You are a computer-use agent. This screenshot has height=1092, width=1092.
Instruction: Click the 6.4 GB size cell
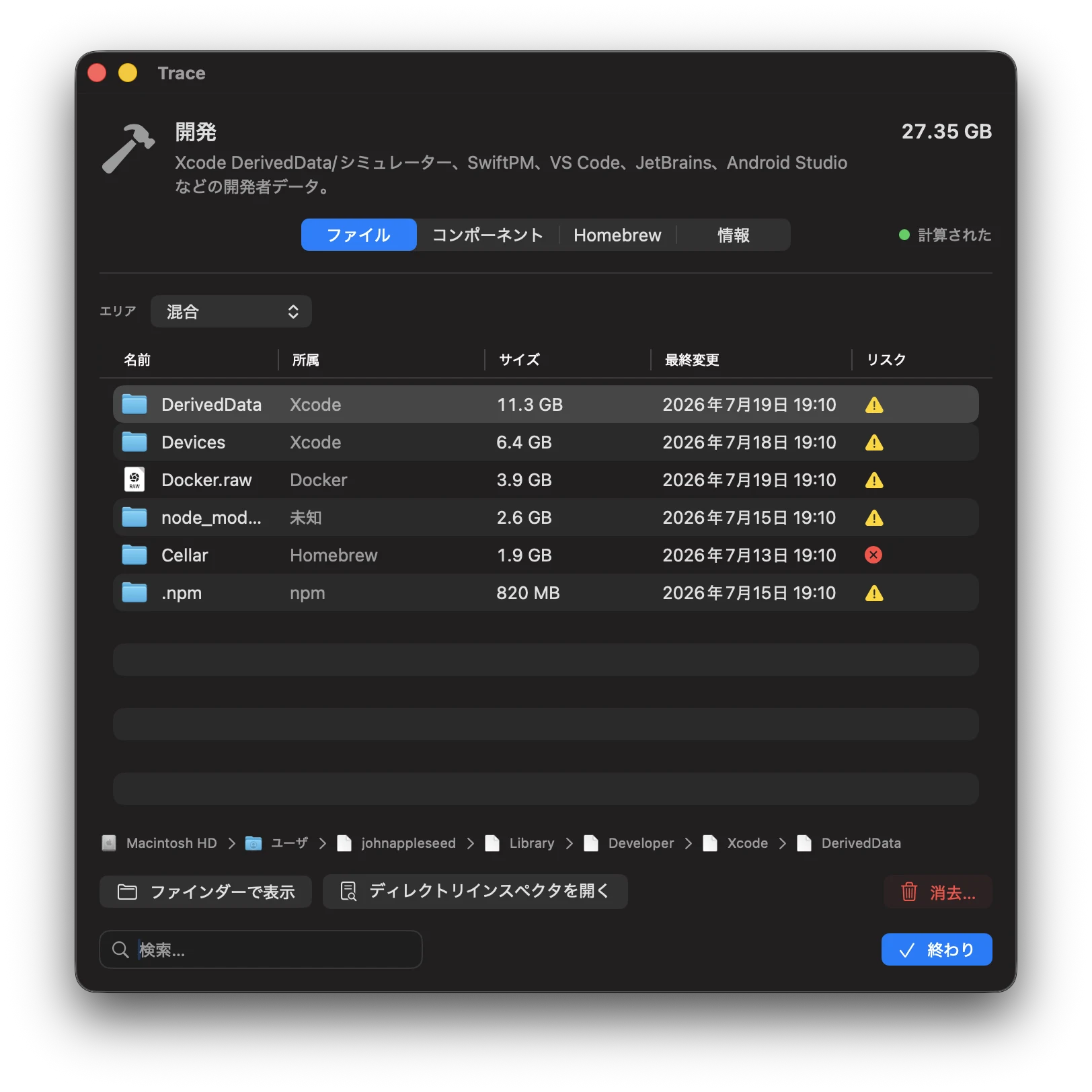[x=524, y=442]
